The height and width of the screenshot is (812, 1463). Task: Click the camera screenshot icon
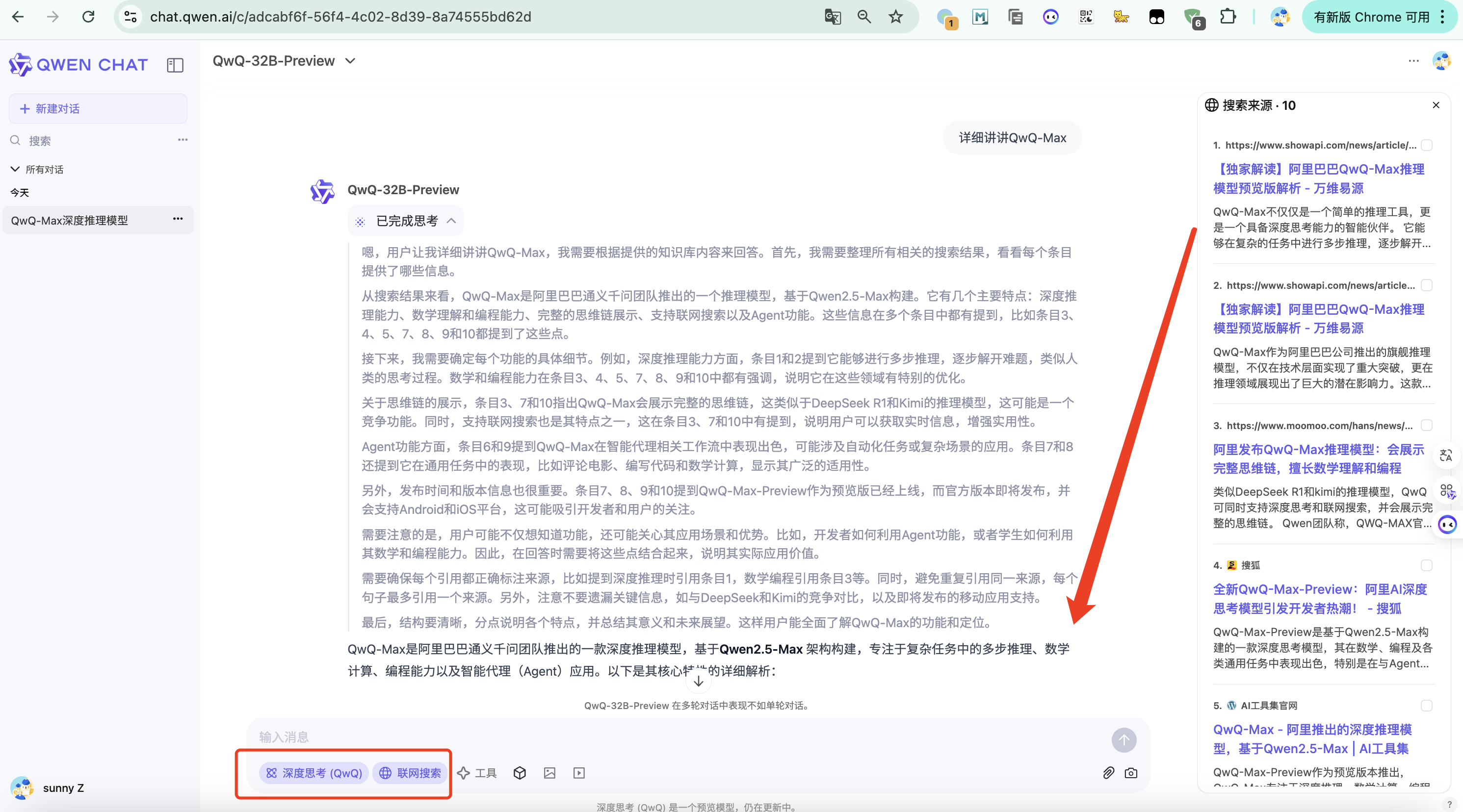1131,772
